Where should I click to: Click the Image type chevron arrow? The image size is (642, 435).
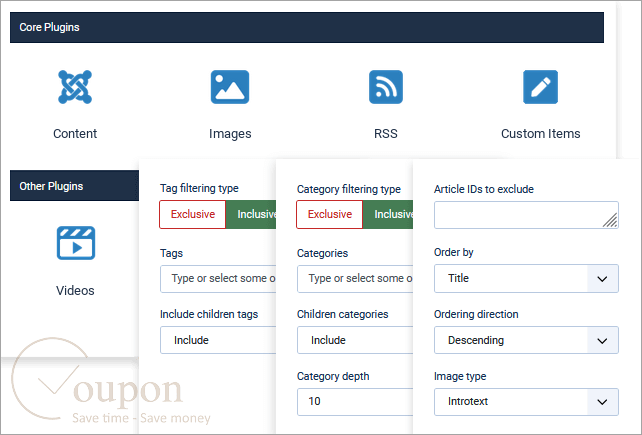pyautogui.click(x=602, y=402)
